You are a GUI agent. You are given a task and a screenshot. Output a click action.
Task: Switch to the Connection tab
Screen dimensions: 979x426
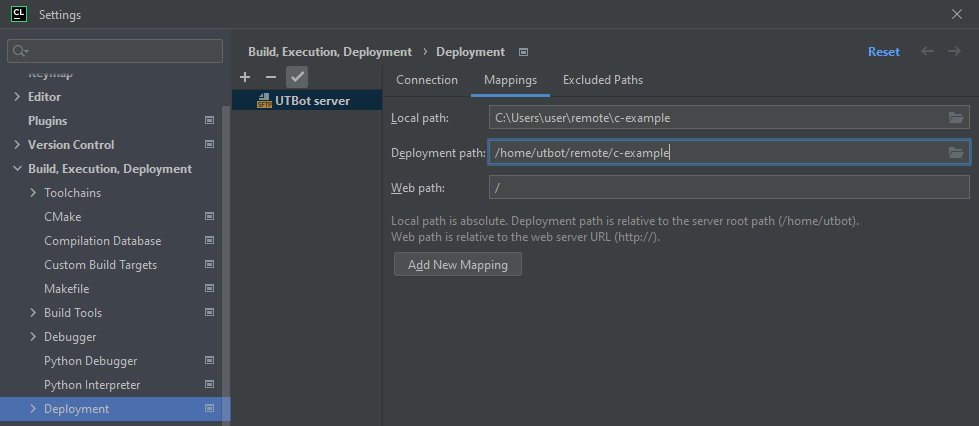click(x=427, y=80)
